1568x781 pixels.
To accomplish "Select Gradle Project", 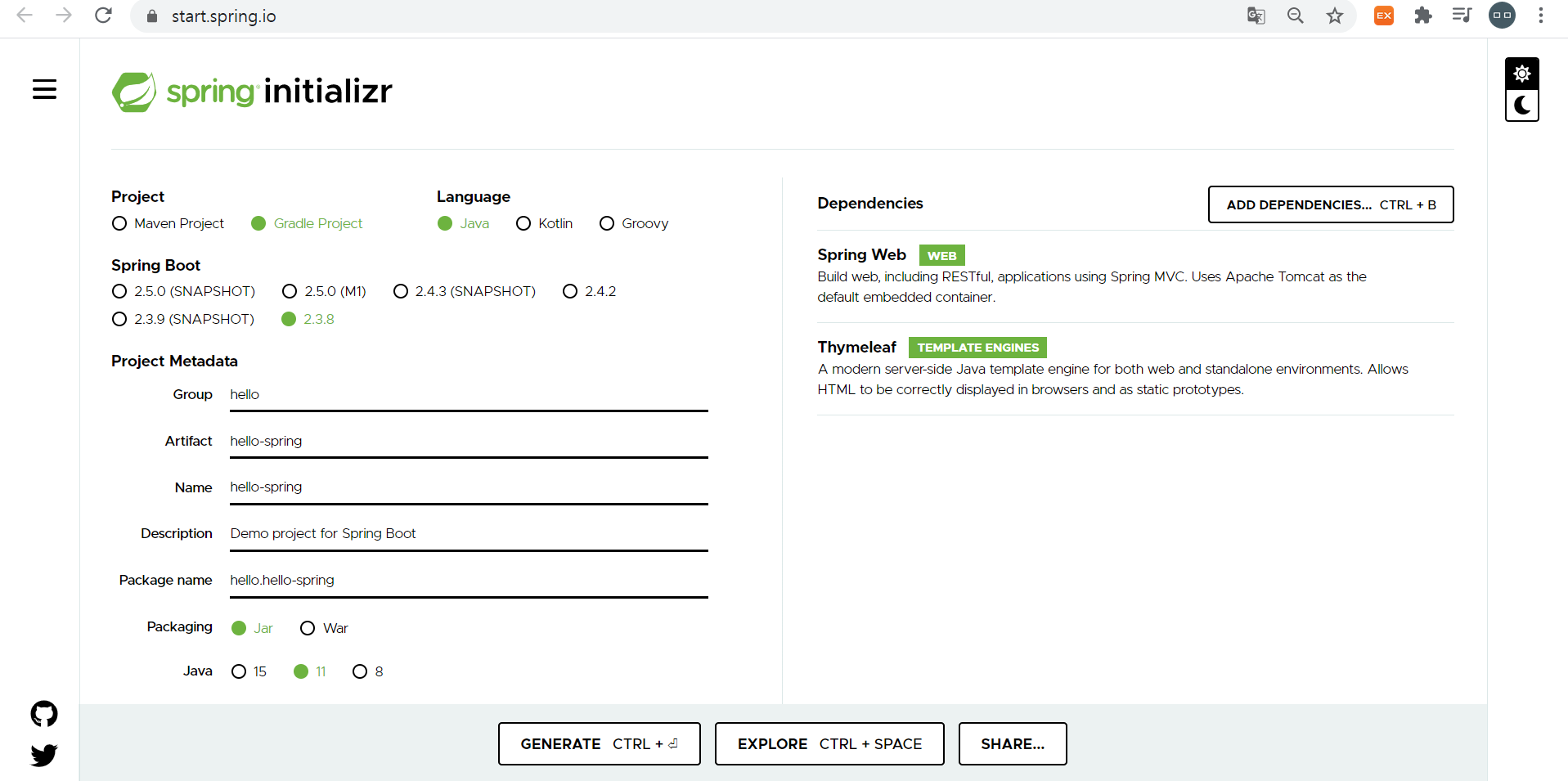I will pyautogui.click(x=307, y=223).
